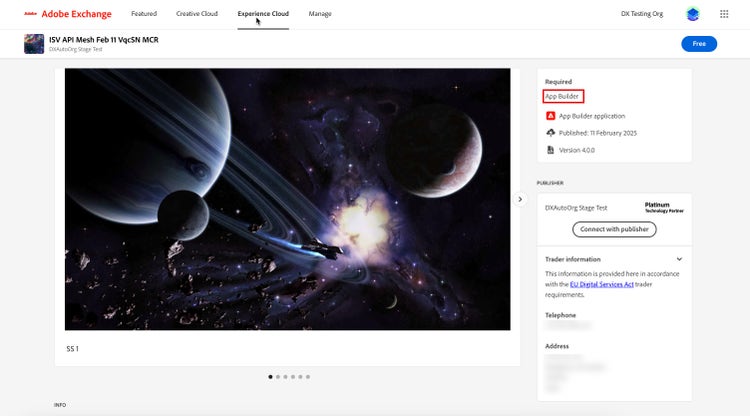Open the EU Digital Services Act link
Screen dimensions: 750x416
601,285
